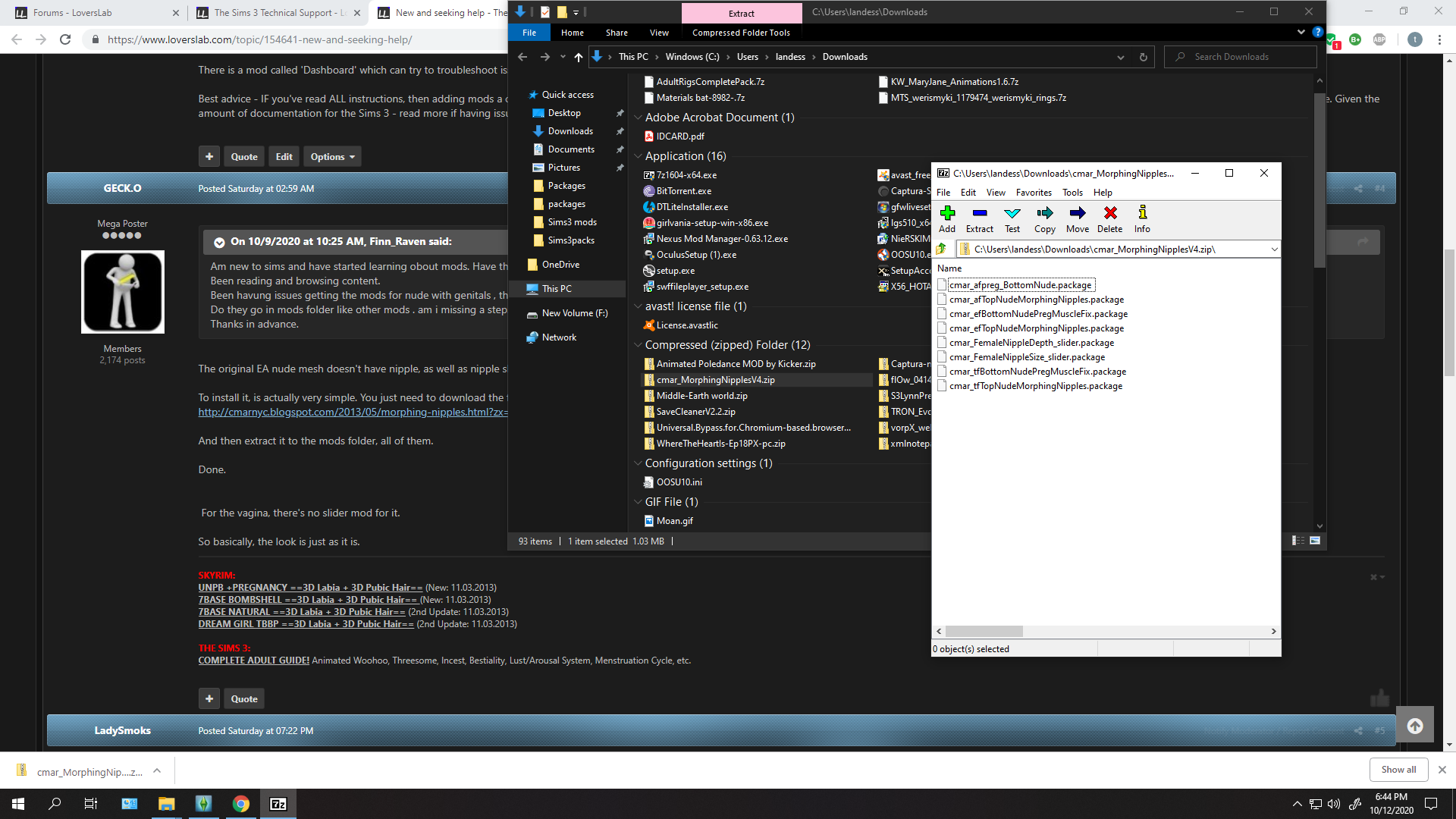
Task: Collapse the avast! license file (1) group
Action: pyautogui.click(x=638, y=306)
